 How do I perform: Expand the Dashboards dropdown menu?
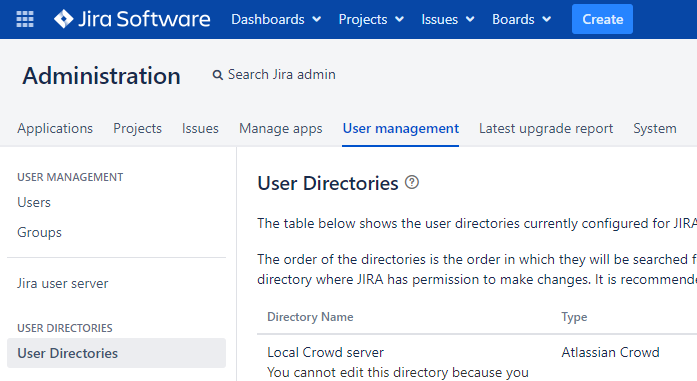point(276,19)
